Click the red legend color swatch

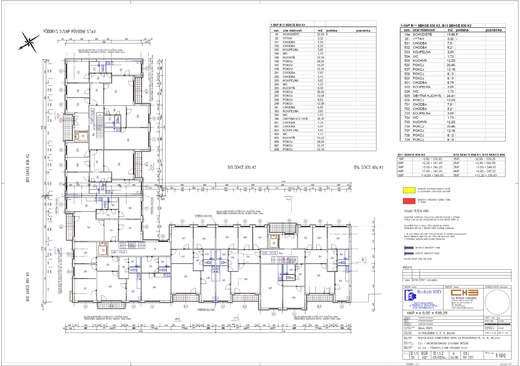(409, 201)
